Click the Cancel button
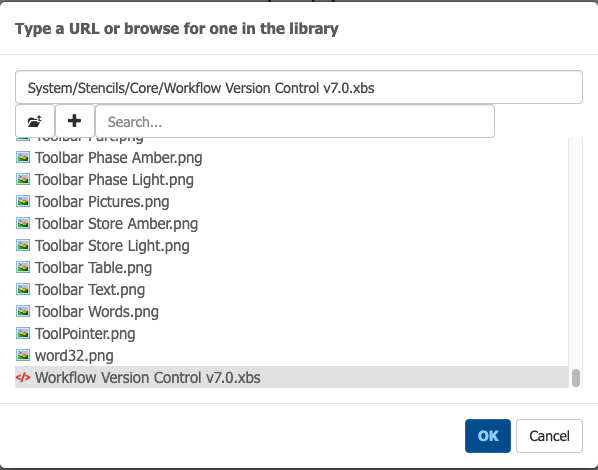The image size is (598, 470). 549,436
